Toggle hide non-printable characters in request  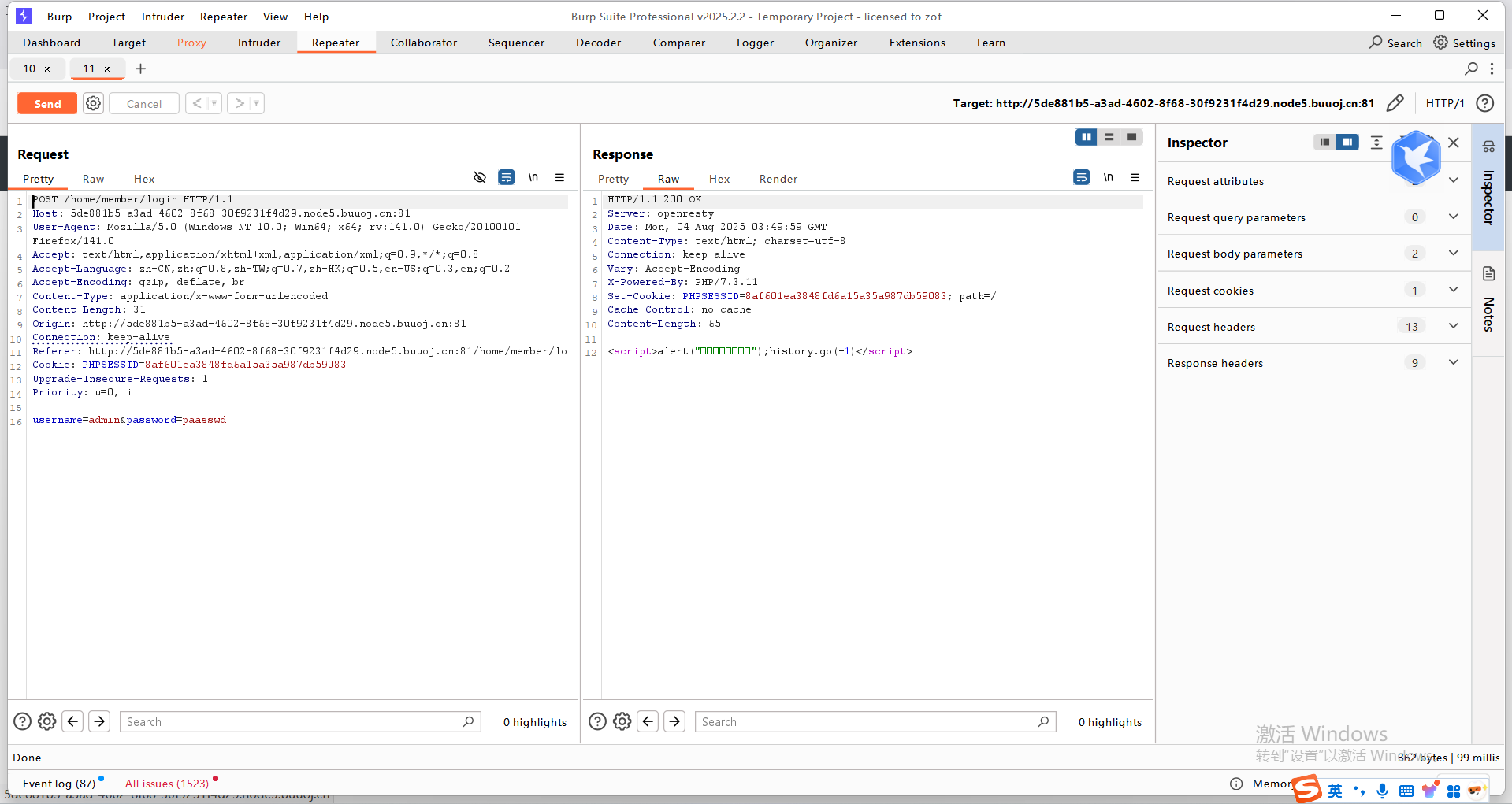[480, 177]
